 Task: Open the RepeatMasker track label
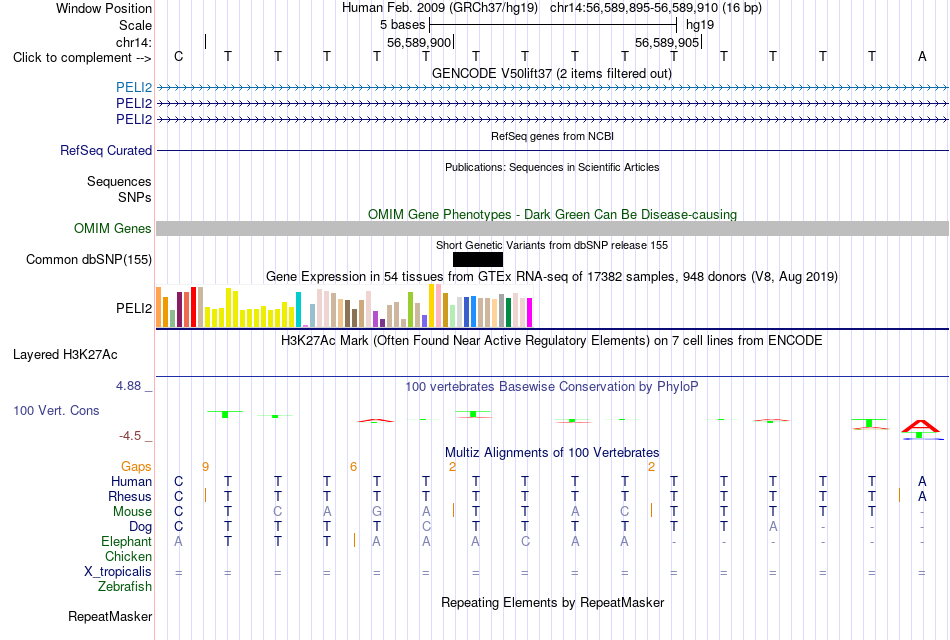(110, 616)
